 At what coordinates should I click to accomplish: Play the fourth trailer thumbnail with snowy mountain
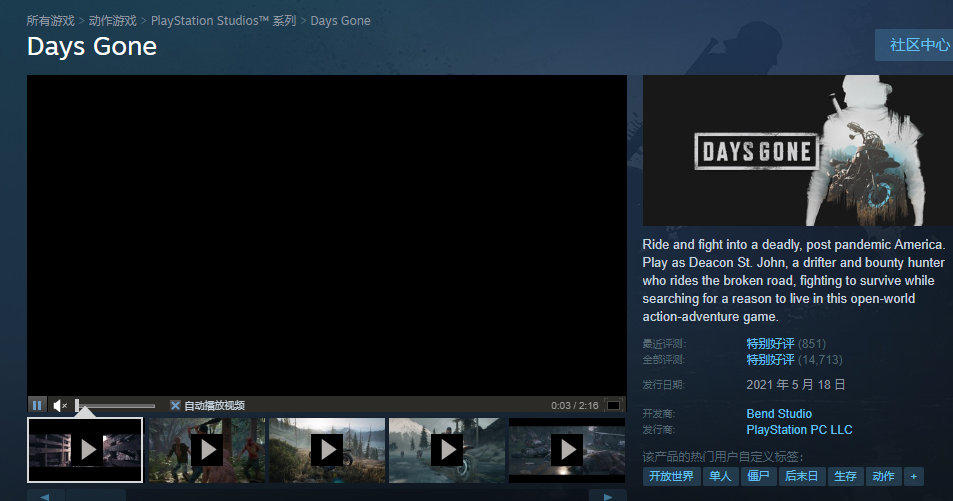(x=447, y=450)
